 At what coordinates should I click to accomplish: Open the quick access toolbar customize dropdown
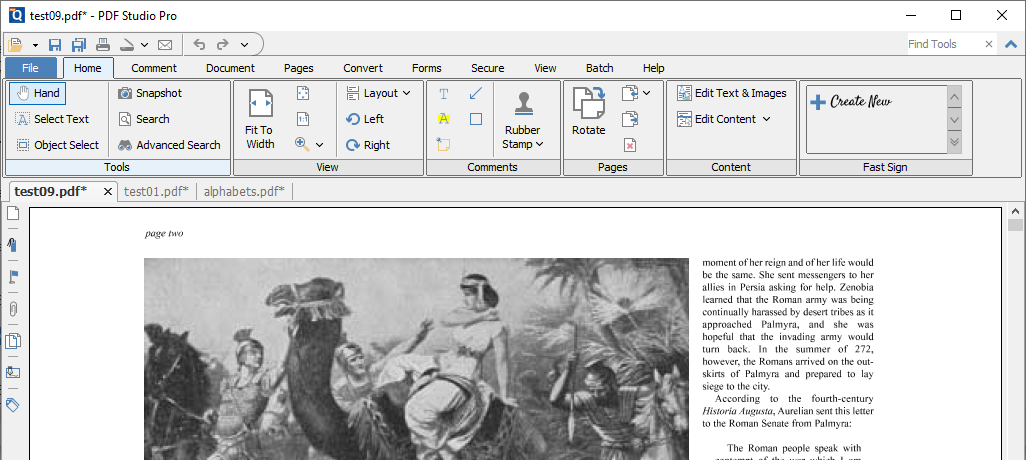245,45
